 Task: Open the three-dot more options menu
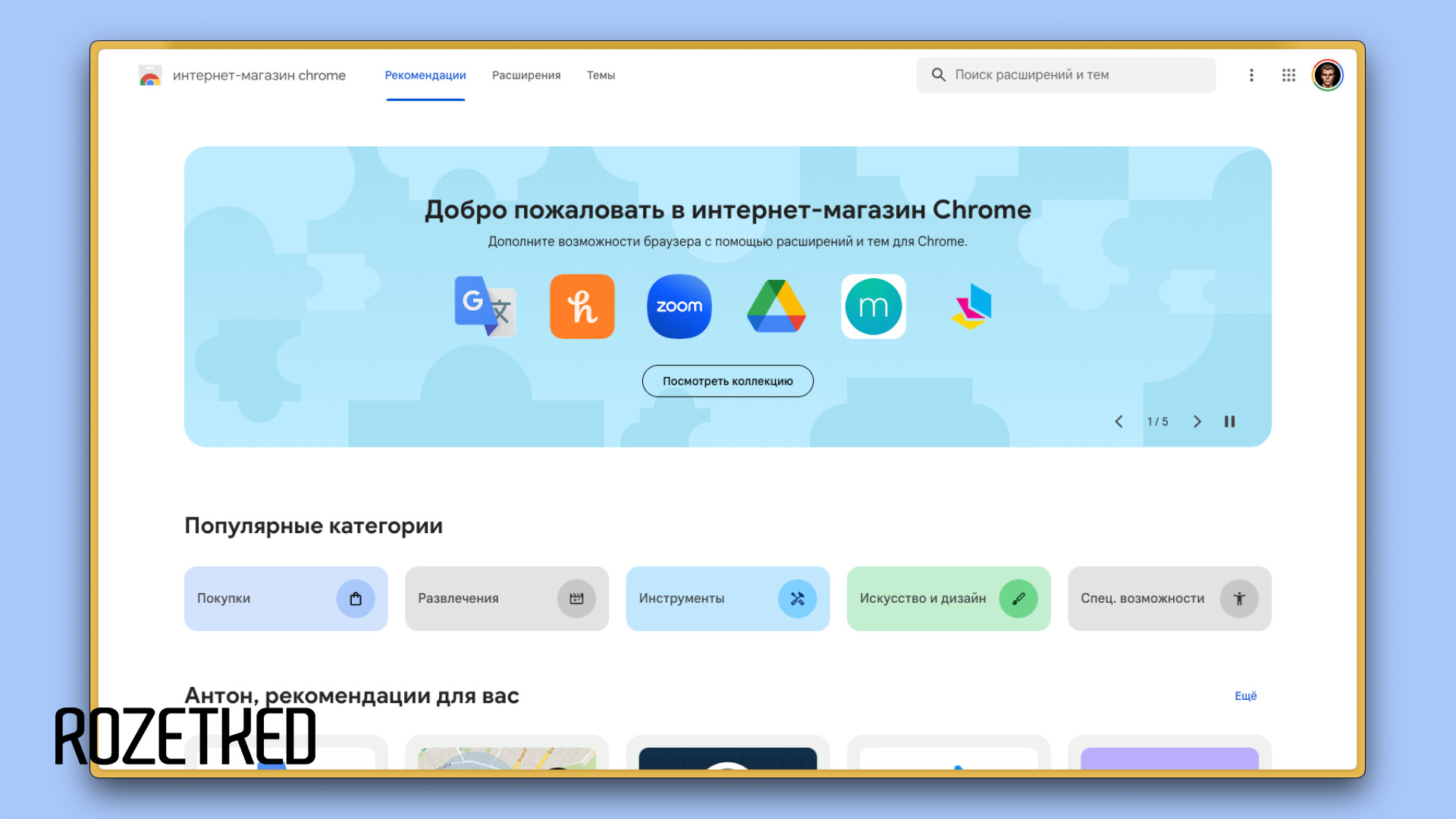(1251, 75)
